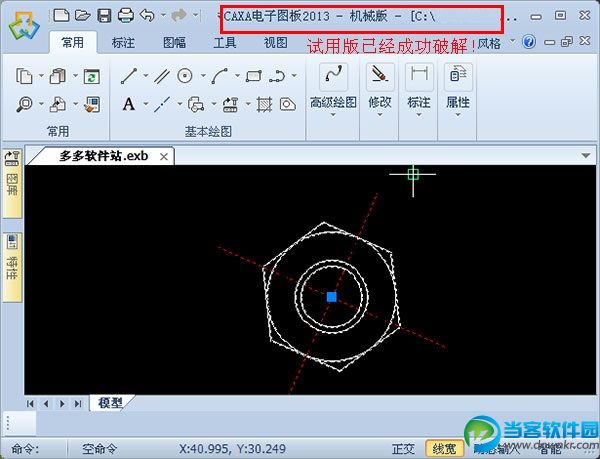This screenshot has height=459, width=600.
Task: Click the format brush icon
Action: 92,104
